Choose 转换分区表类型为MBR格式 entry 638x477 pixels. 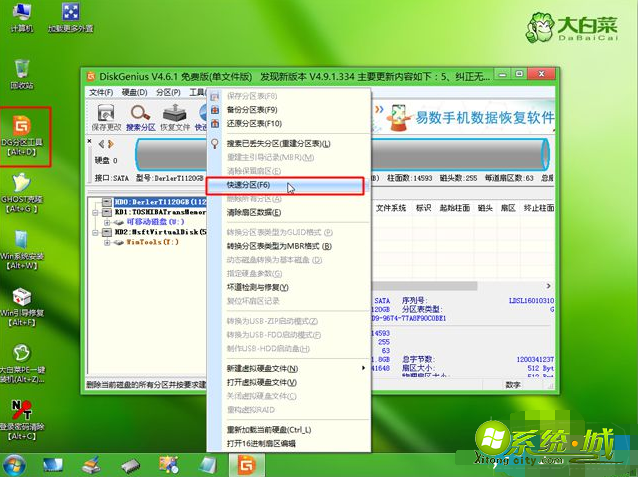click(289, 246)
